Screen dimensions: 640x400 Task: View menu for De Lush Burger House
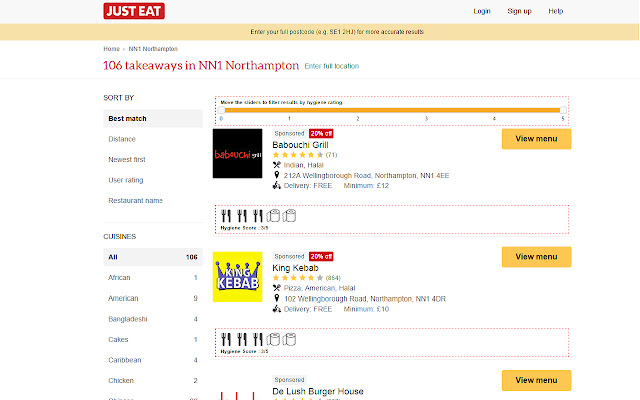point(536,380)
